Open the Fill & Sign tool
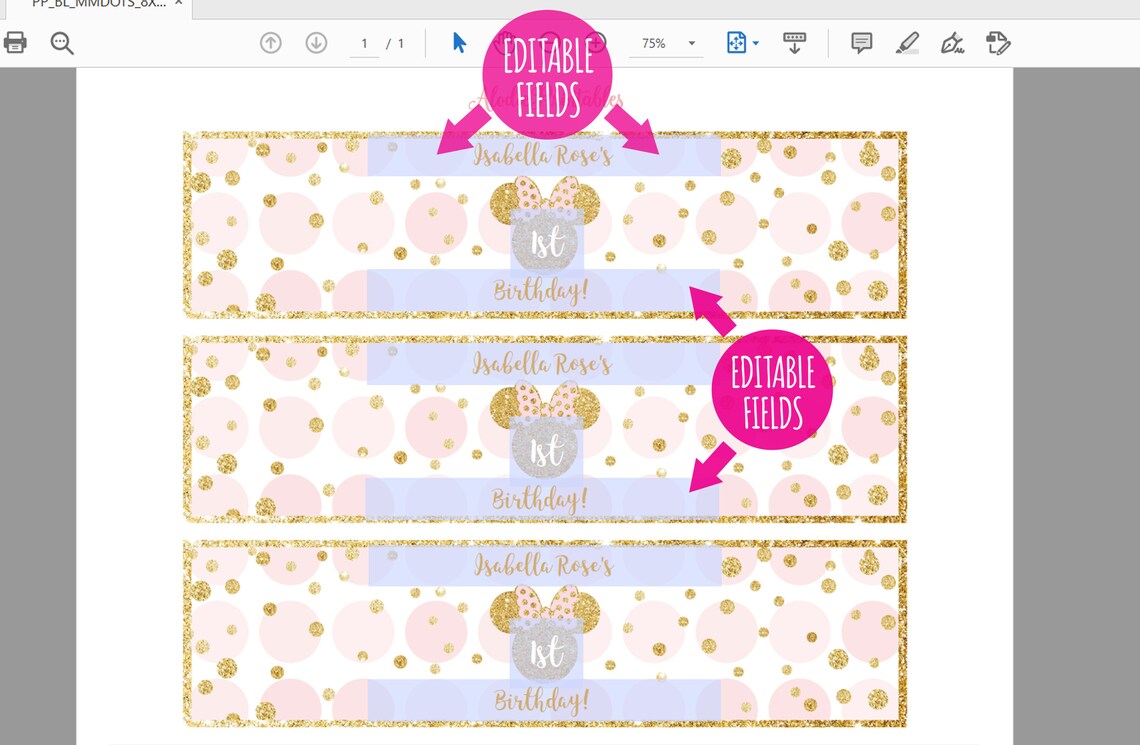Viewport: 1140px width, 745px height. click(x=952, y=43)
